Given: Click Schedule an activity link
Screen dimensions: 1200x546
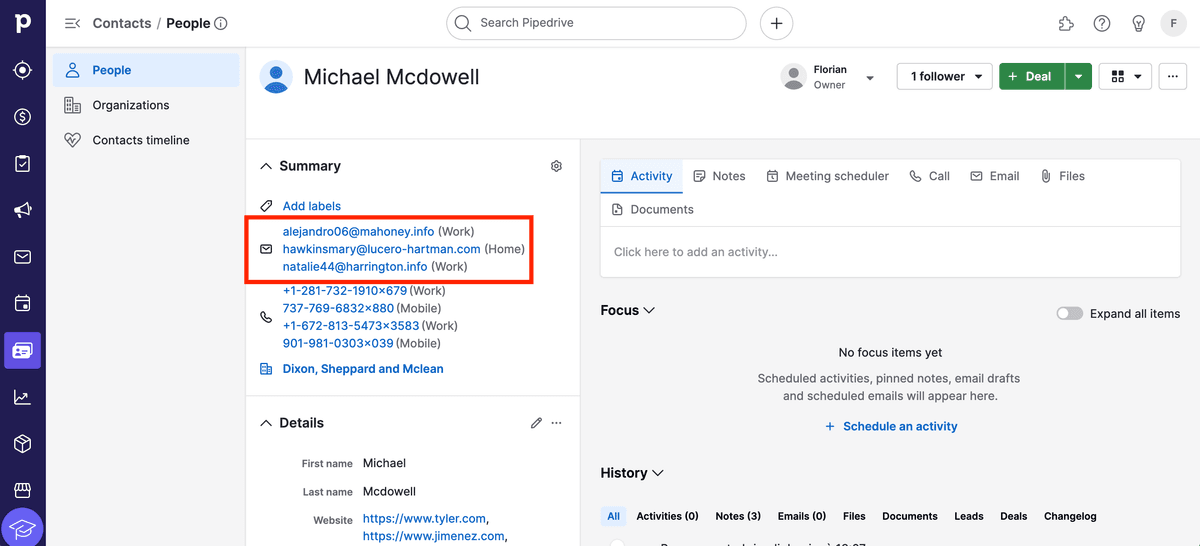Looking at the screenshot, I should point(890,426).
